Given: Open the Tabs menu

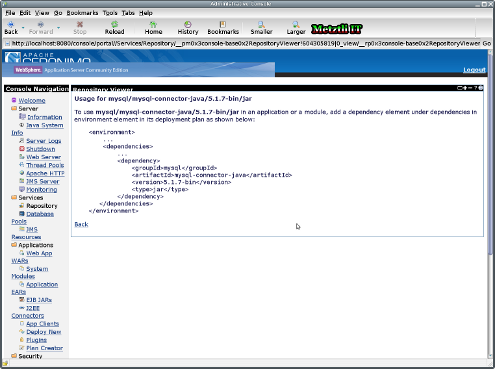Looking at the screenshot, I should [x=128, y=13].
